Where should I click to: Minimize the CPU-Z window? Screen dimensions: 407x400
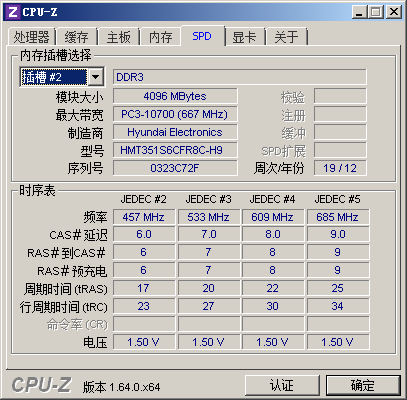click(359, 12)
